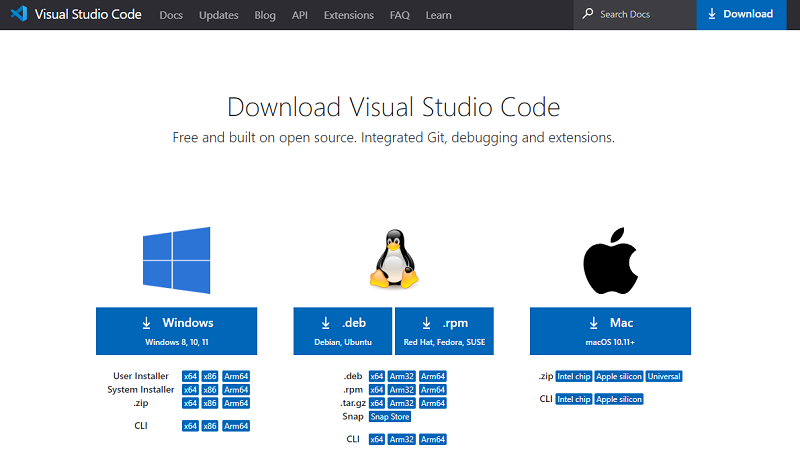
Task: Download Mac CLI for Apple silicon
Action: [x=619, y=399]
